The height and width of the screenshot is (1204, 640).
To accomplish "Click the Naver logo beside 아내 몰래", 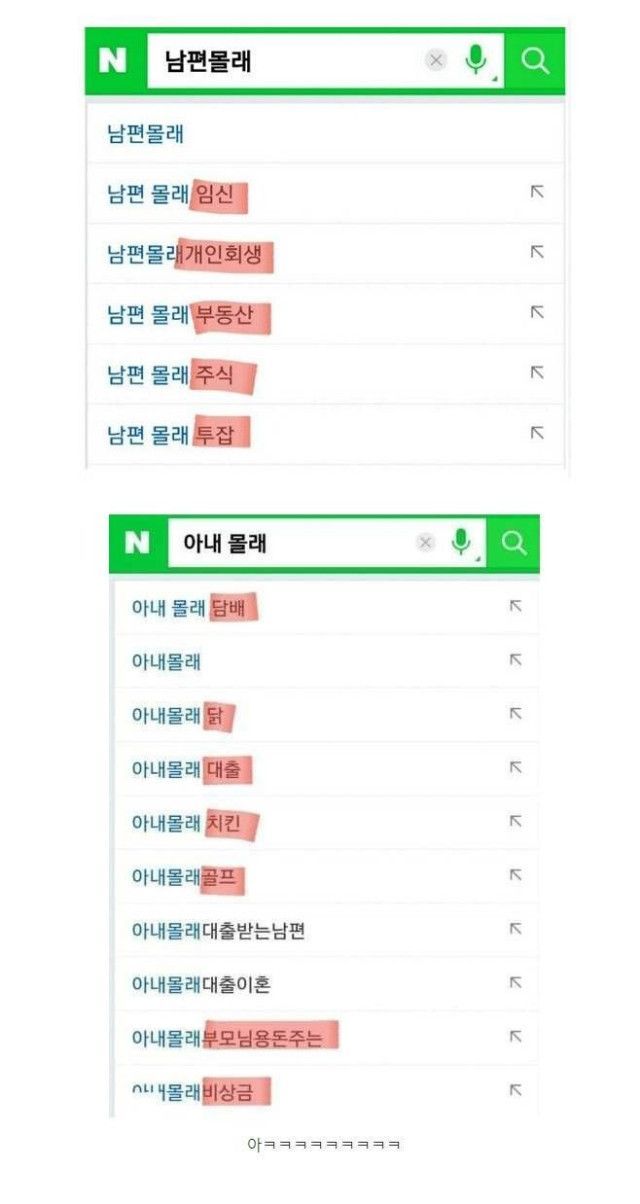I will tap(137, 543).
